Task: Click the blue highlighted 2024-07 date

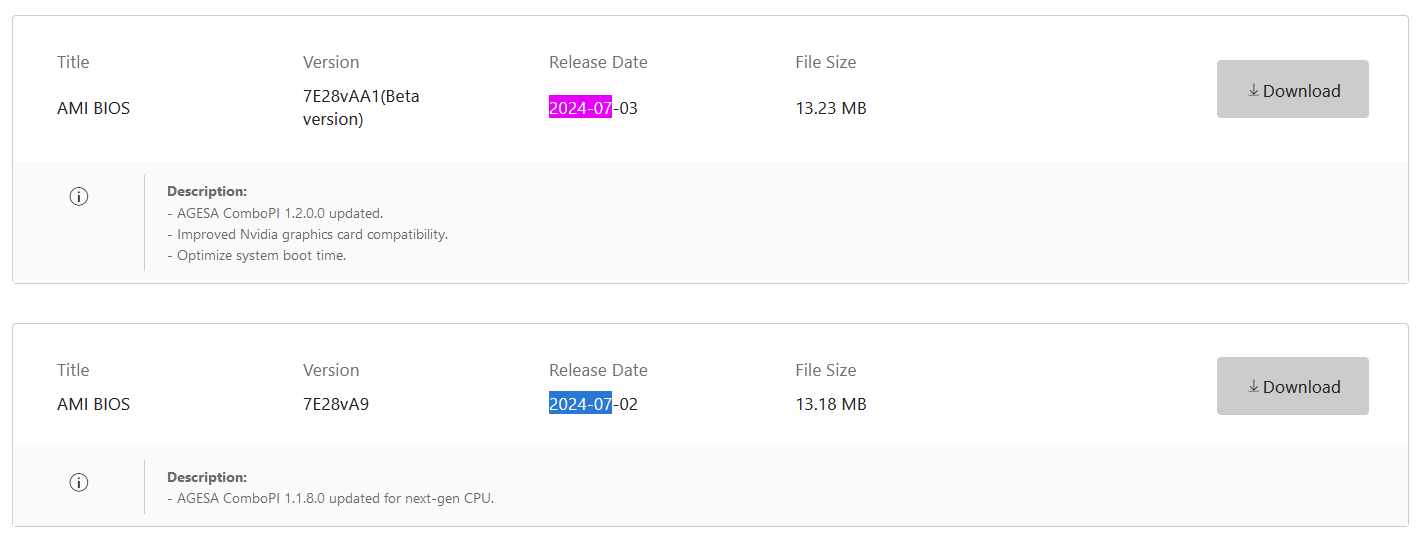Action: (580, 404)
